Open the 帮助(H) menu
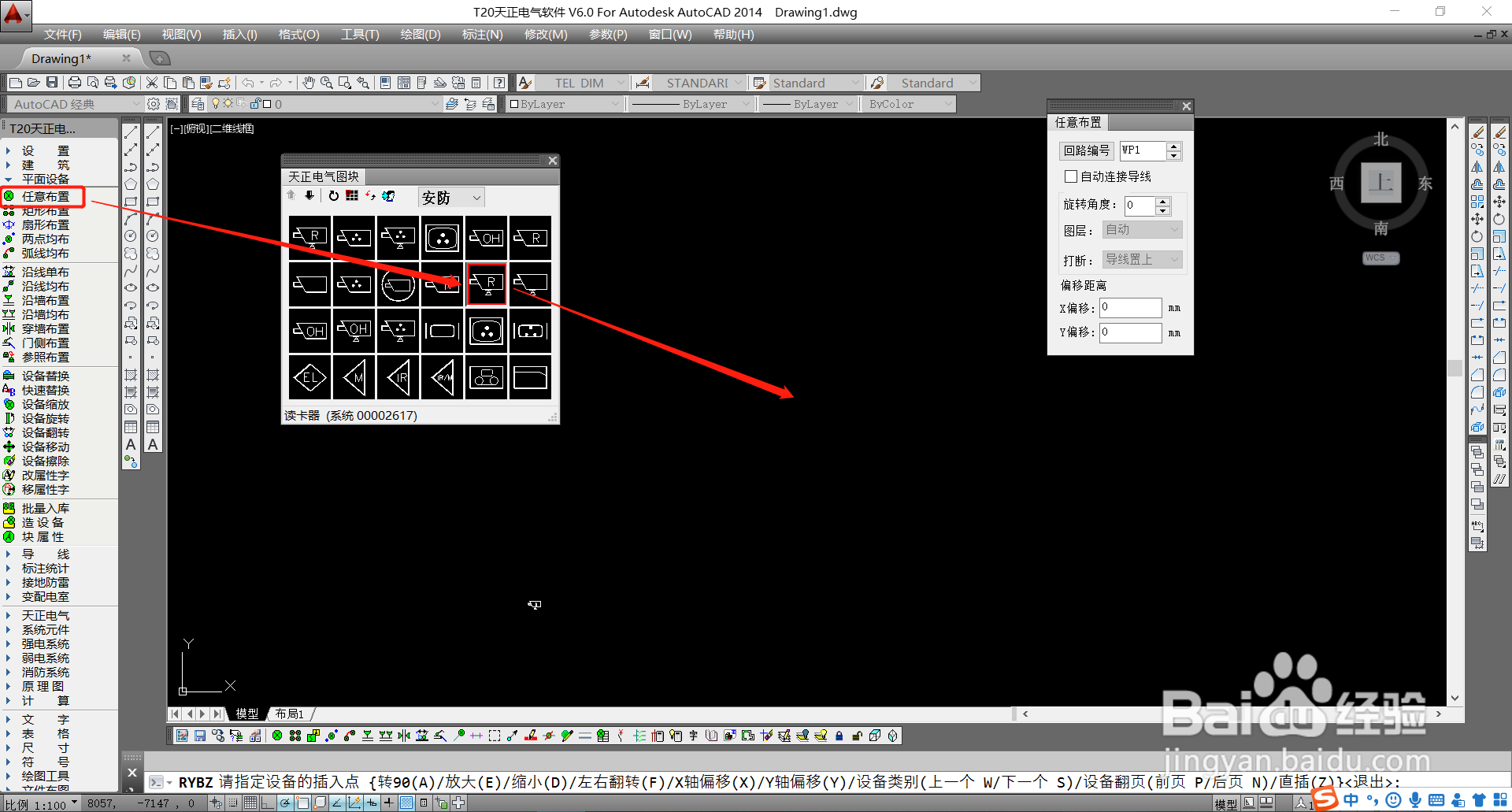The width and height of the screenshot is (1512, 812). pyautogui.click(x=733, y=35)
